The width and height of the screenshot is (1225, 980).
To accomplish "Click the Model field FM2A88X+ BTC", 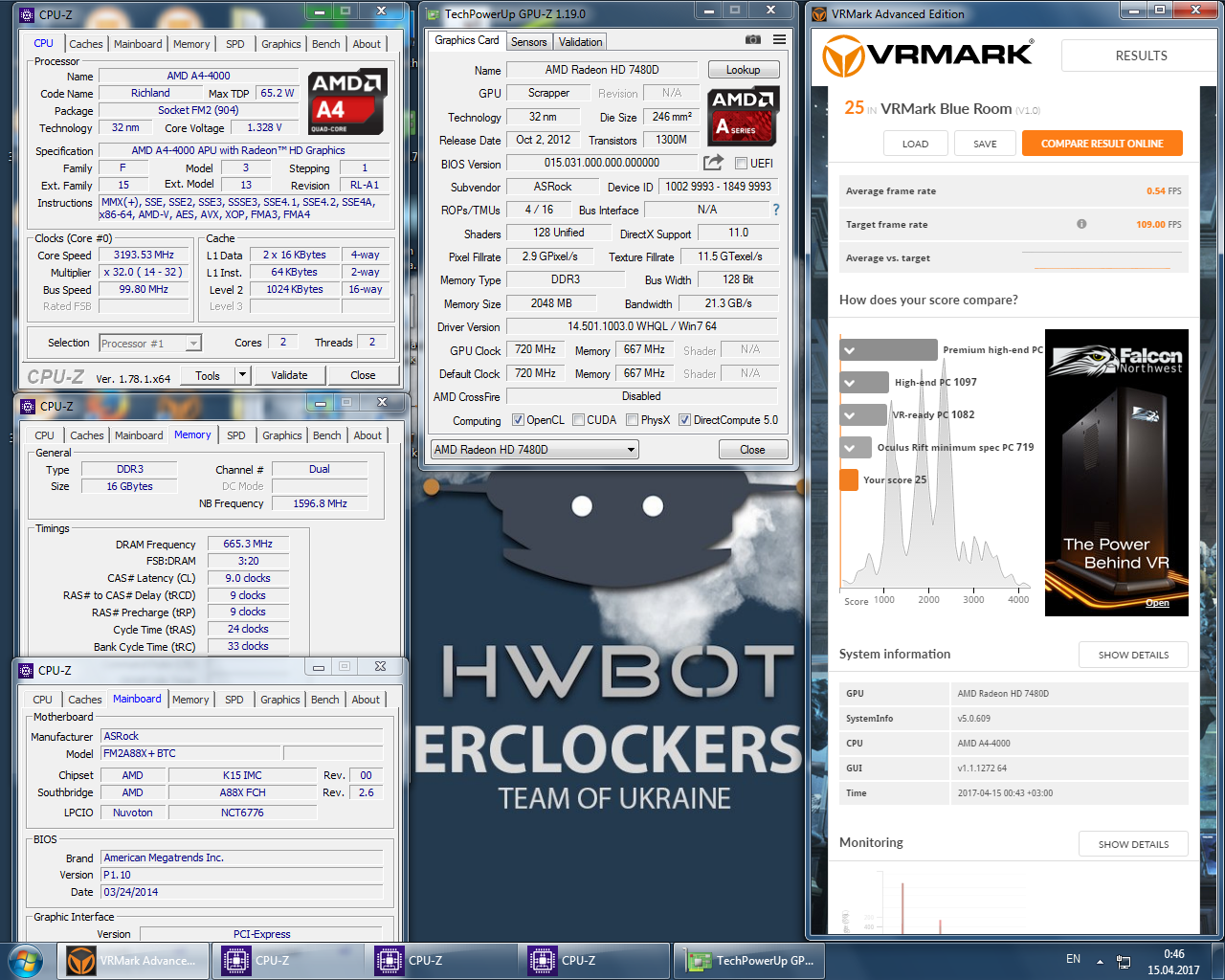I will [x=190, y=754].
